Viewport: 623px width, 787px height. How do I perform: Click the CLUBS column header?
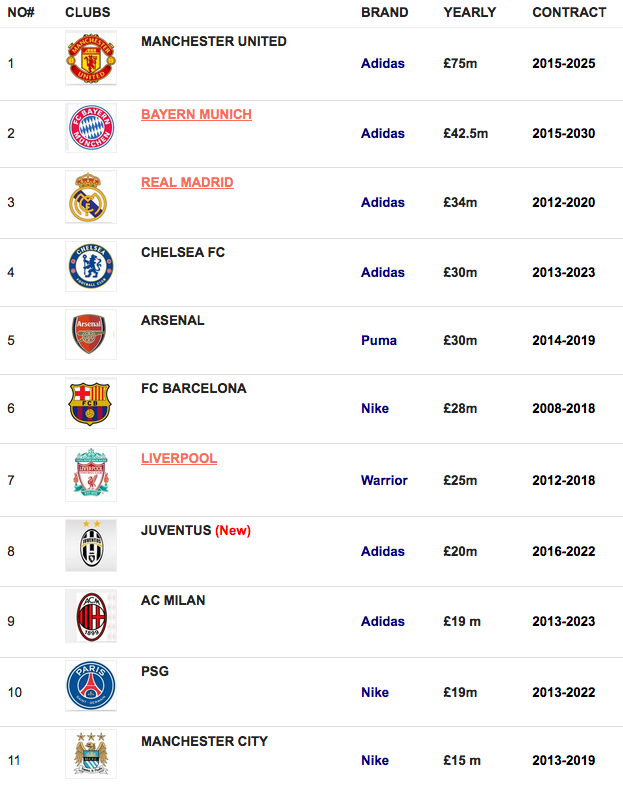[x=88, y=13]
